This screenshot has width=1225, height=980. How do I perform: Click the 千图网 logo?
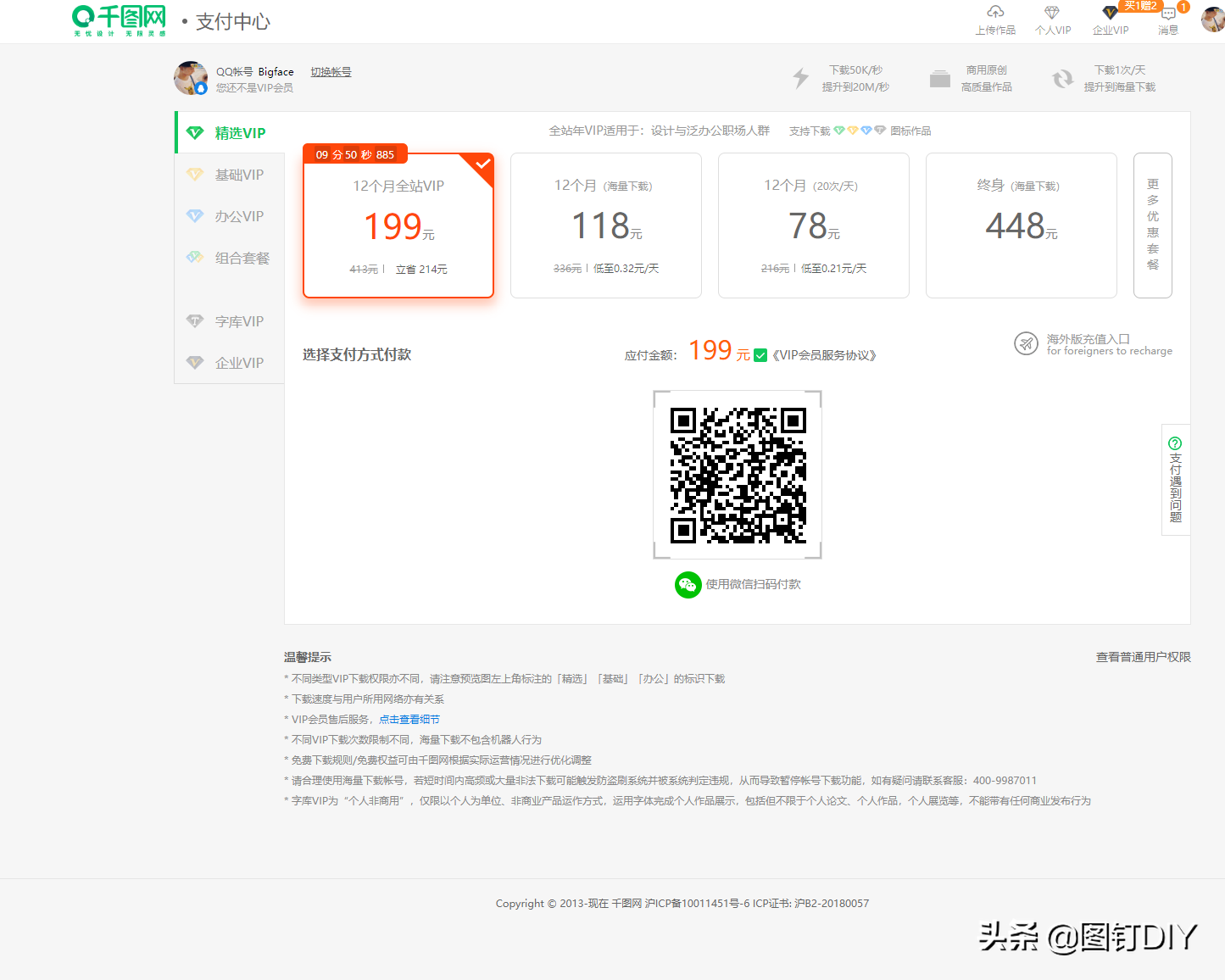[x=119, y=20]
